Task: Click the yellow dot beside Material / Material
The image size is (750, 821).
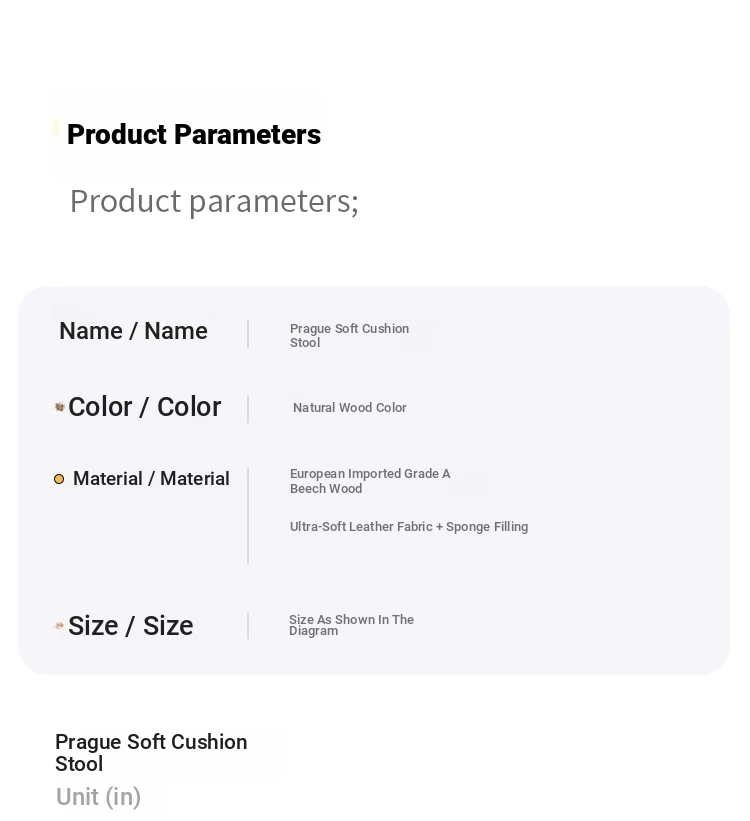Action: (59, 480)
